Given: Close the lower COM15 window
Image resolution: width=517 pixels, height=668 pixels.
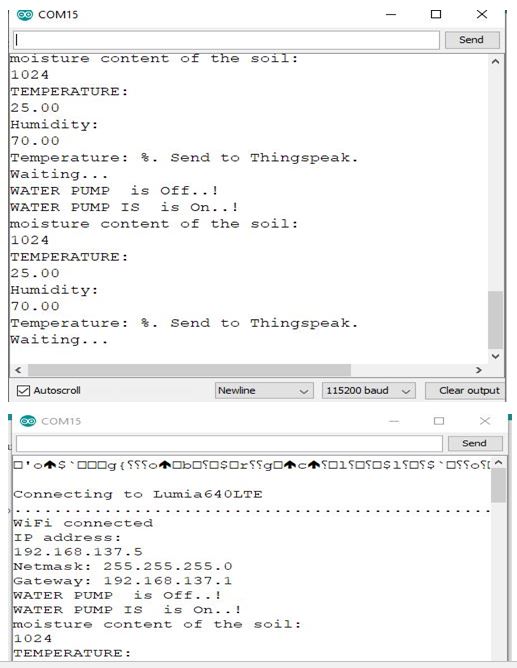Looking at the screenshot, I should point(485,421).
